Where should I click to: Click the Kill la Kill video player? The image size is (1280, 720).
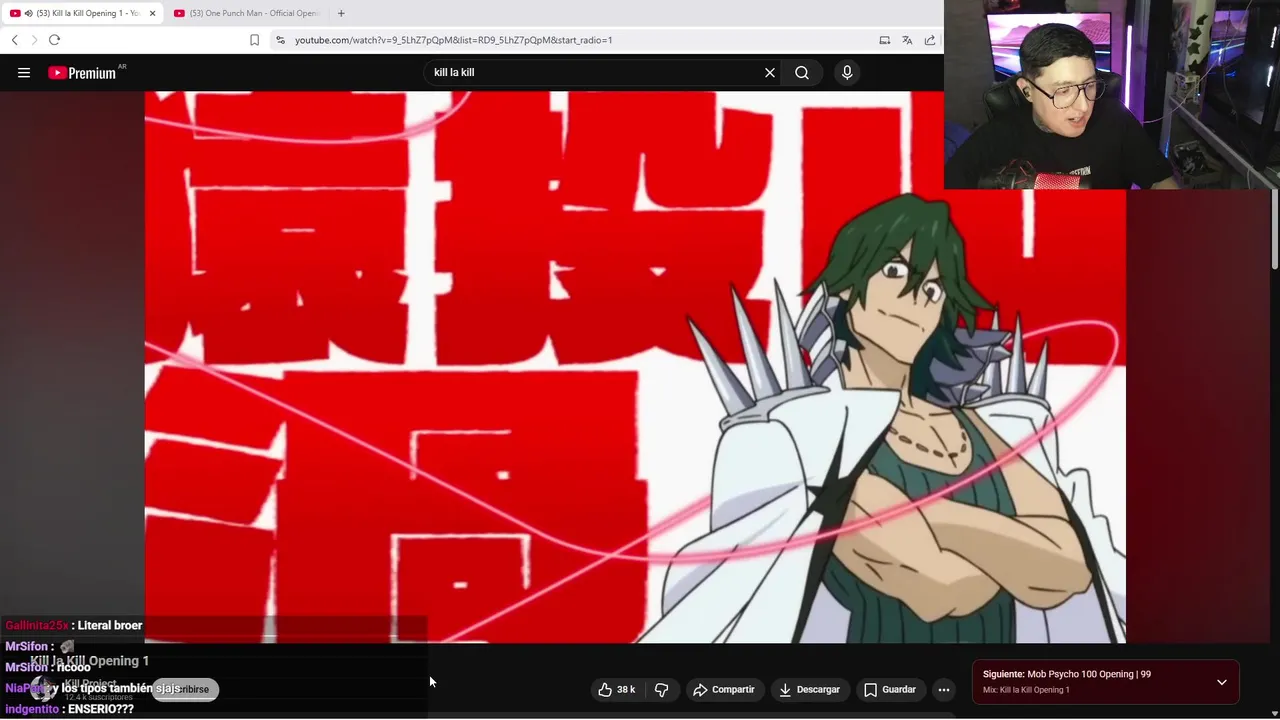[635, 367]
